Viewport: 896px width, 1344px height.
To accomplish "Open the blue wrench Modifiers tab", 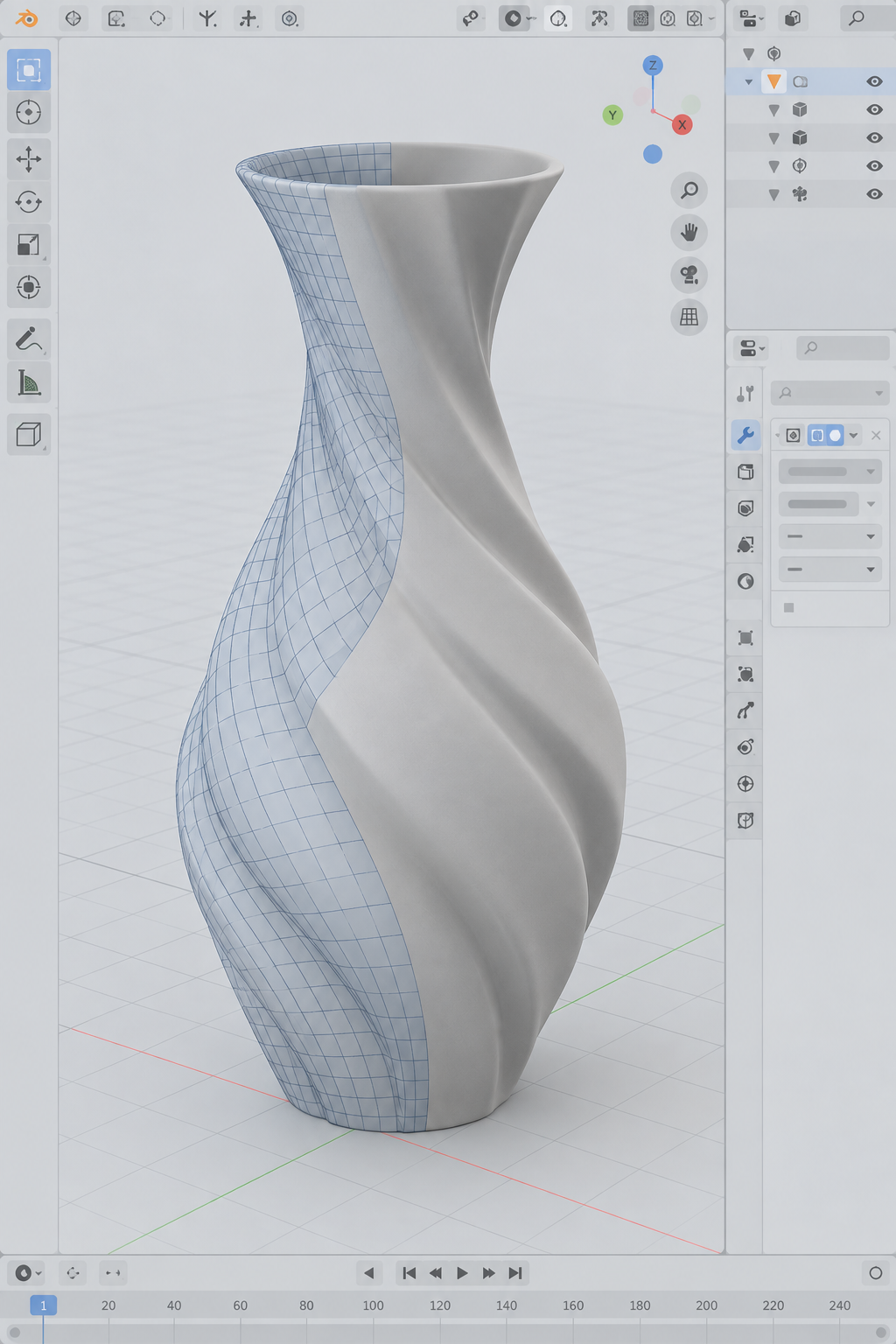I will (745, 435).
